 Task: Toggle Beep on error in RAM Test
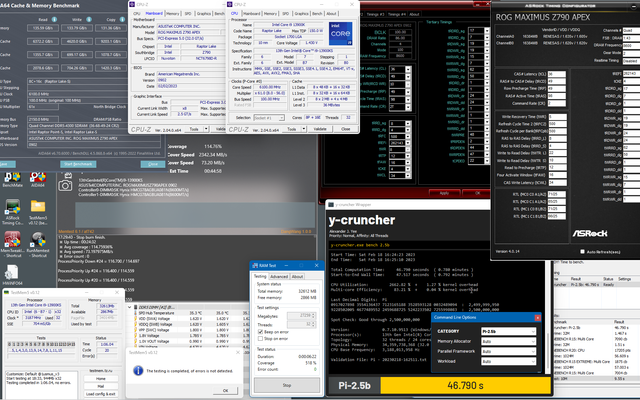(x=260, y=332)
